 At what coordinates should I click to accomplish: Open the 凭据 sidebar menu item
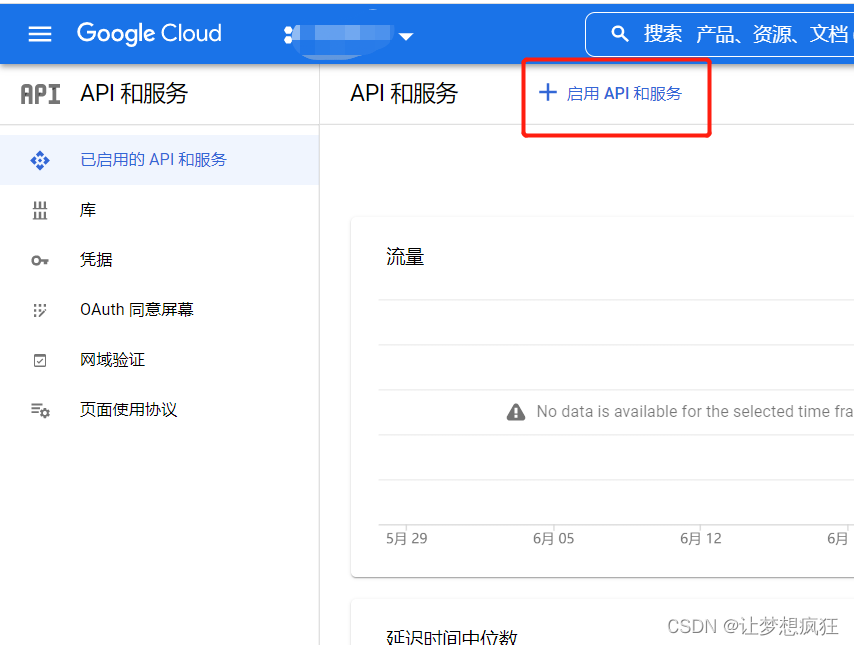(95, 259)
